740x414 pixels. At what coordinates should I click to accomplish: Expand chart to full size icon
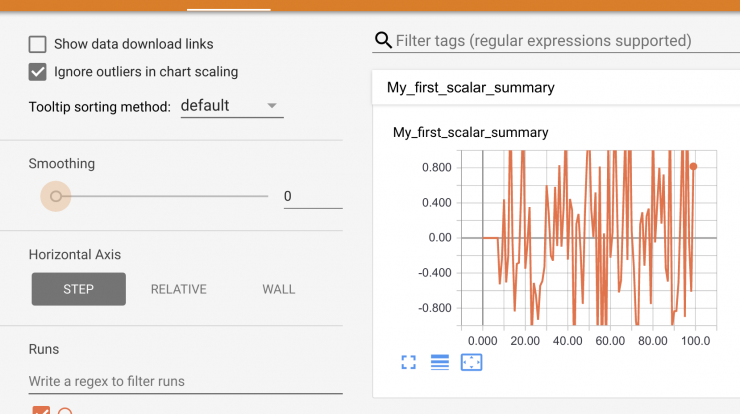(409, 363)
